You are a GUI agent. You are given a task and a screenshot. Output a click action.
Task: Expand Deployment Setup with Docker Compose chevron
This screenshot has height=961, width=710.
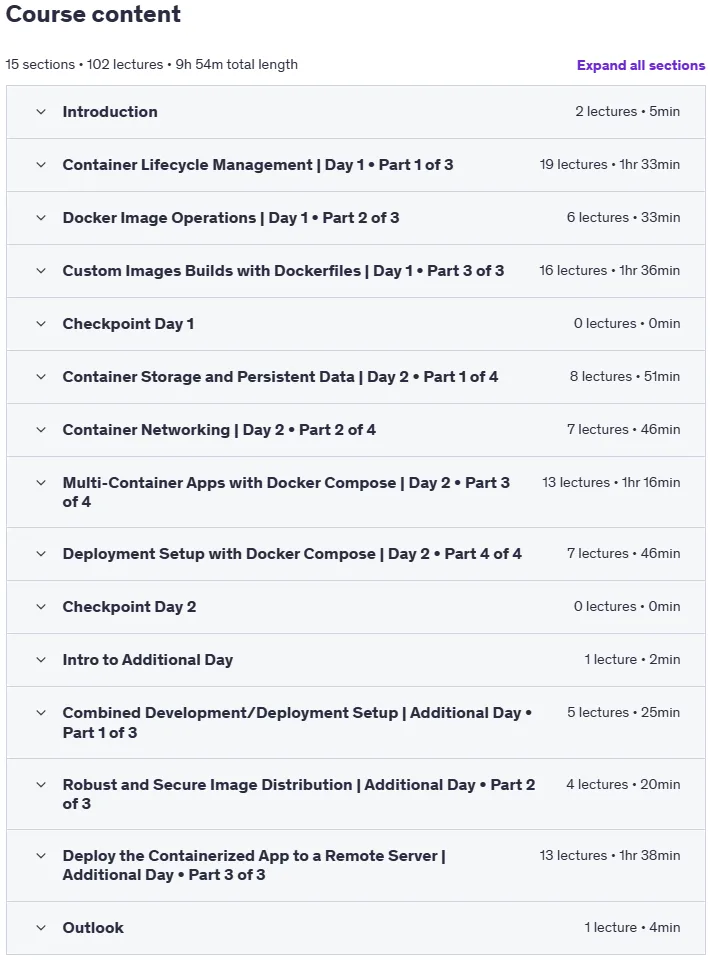coord(41,553)
